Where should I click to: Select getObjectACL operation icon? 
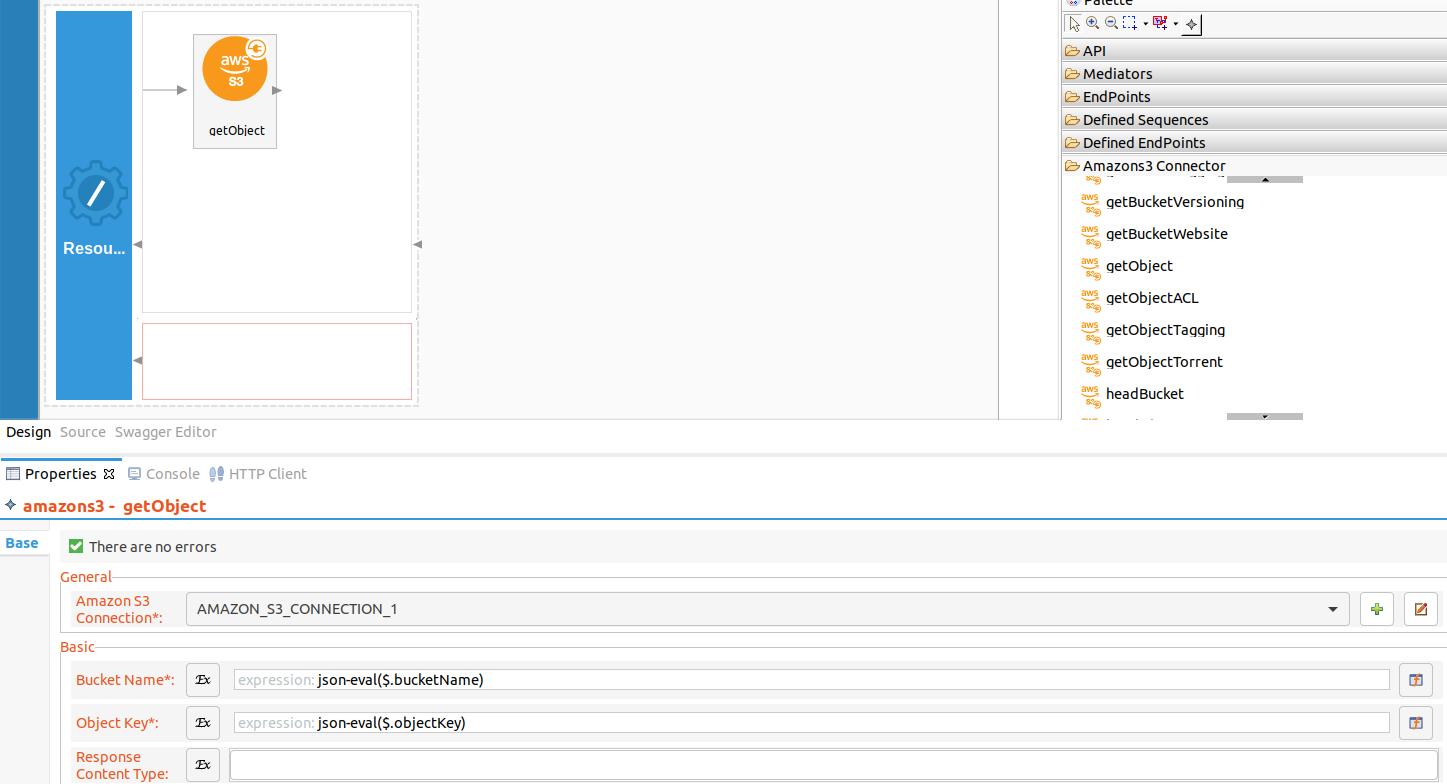(1091, 298)
